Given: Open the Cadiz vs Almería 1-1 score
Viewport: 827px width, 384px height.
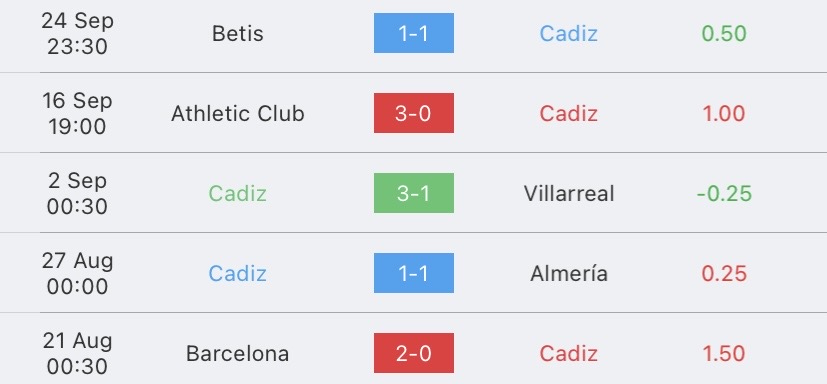Looking at the screenshot, I should point(414,273).
